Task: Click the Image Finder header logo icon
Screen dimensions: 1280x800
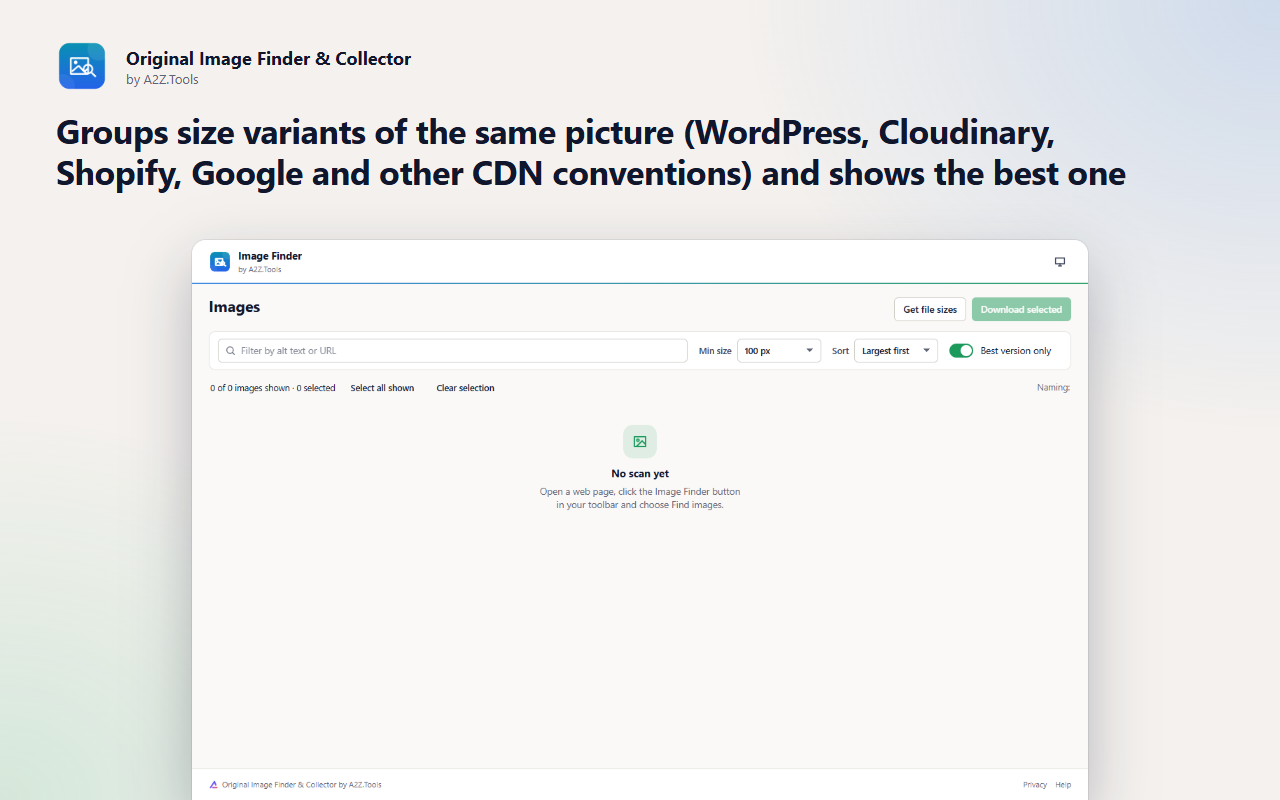Action: 220,262
